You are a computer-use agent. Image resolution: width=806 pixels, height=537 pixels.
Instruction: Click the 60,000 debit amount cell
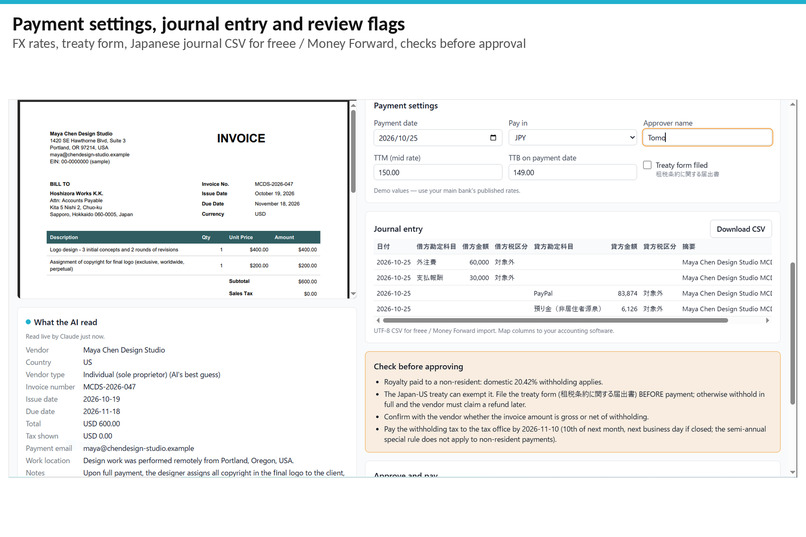coord(479,262)
